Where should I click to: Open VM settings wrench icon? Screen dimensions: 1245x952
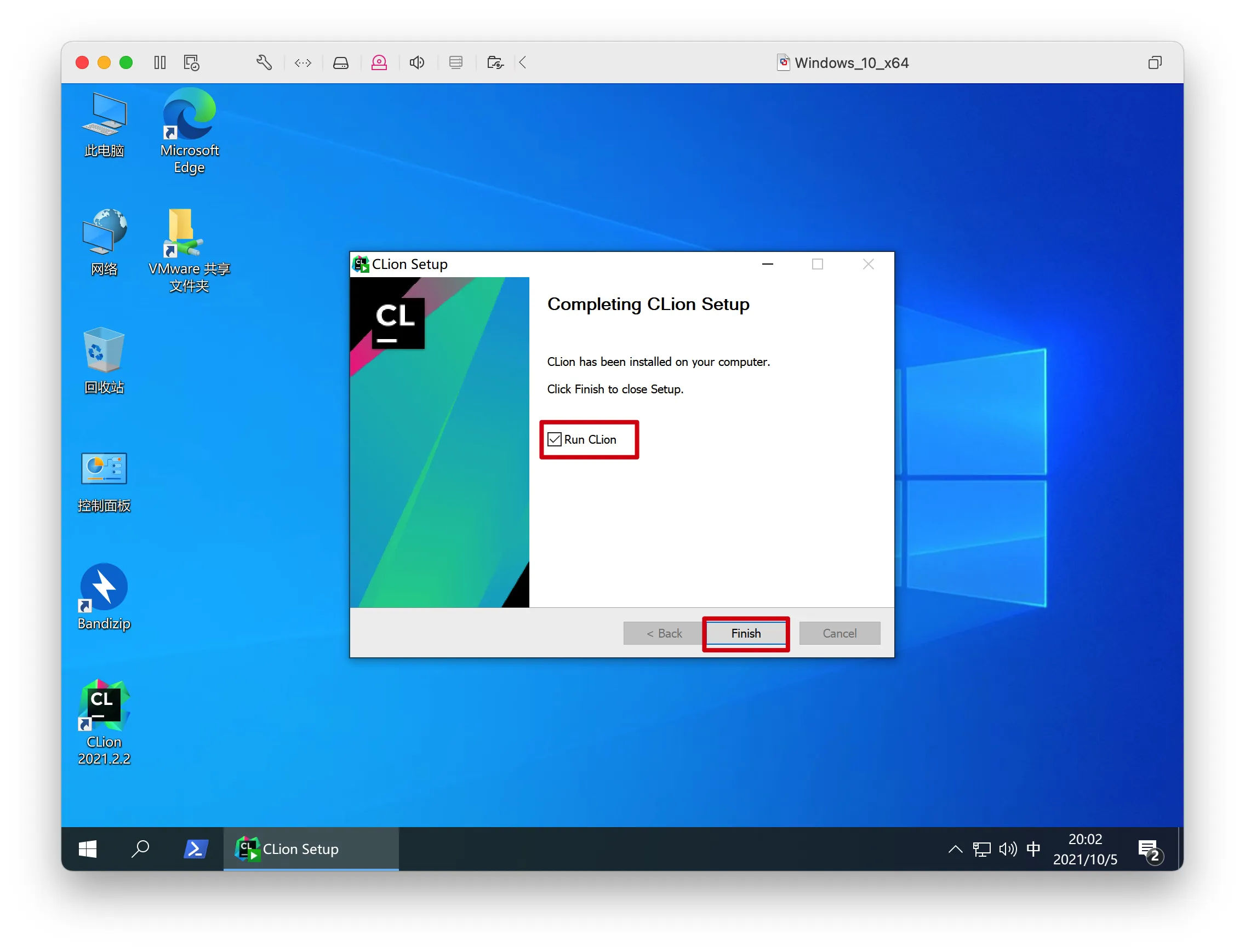click(264, 62)
